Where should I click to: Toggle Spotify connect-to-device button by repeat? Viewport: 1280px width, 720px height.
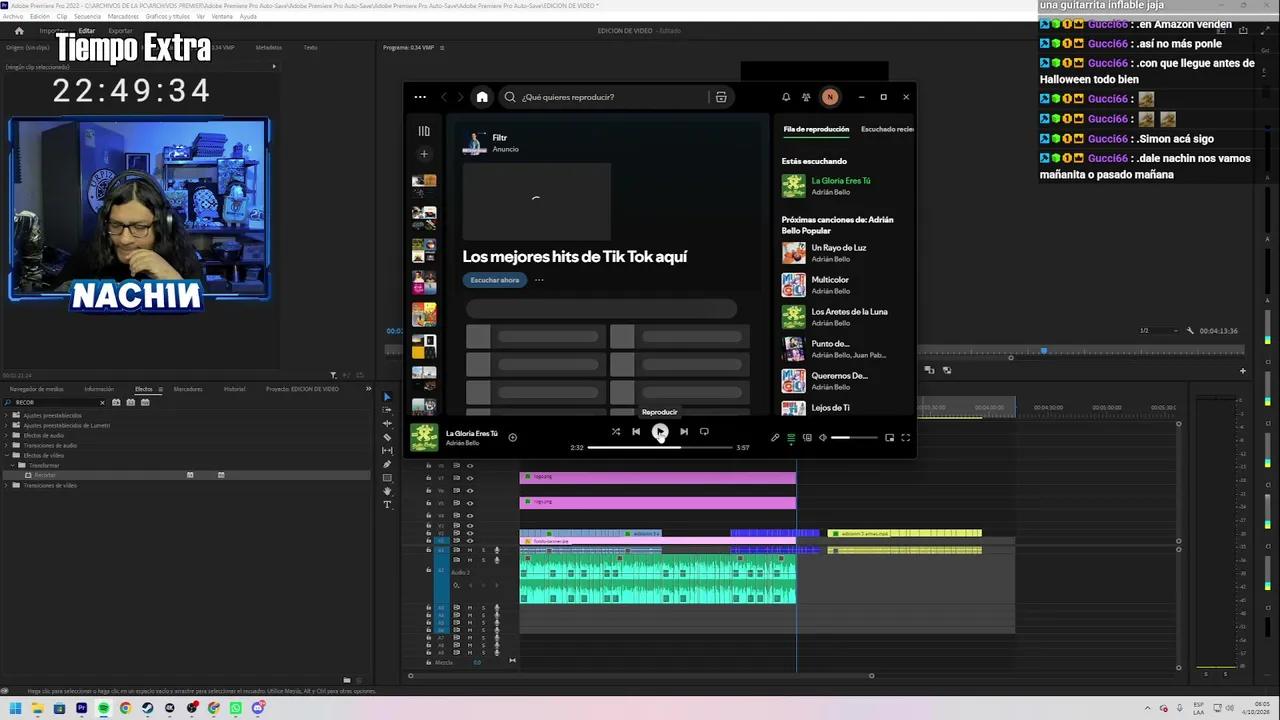[704, 432]
